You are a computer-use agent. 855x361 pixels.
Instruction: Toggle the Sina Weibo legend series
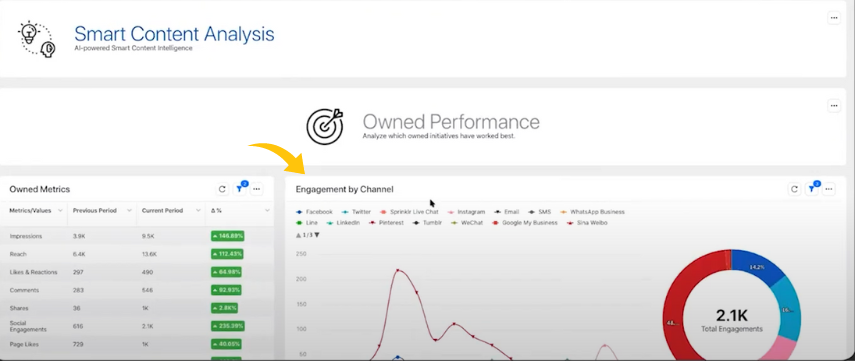pyautogui.click(x=587, y=223)
